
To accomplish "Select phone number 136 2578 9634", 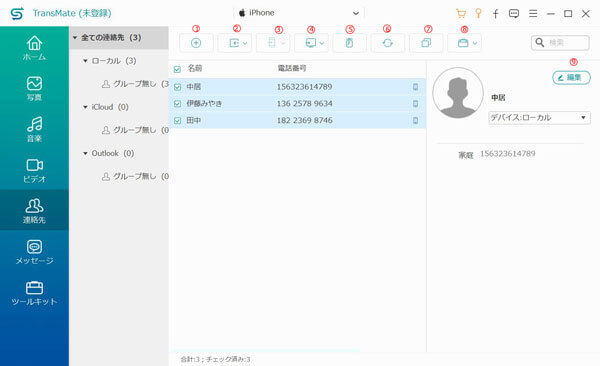I will pyautogui.click(x=305, y=104).
